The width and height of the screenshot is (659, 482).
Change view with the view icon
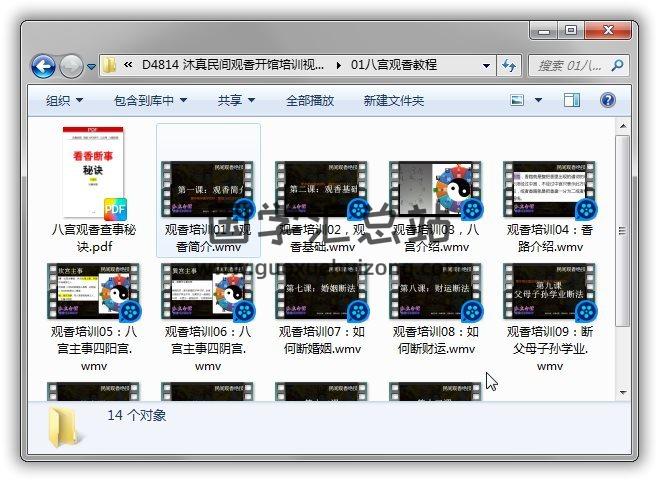517,100
